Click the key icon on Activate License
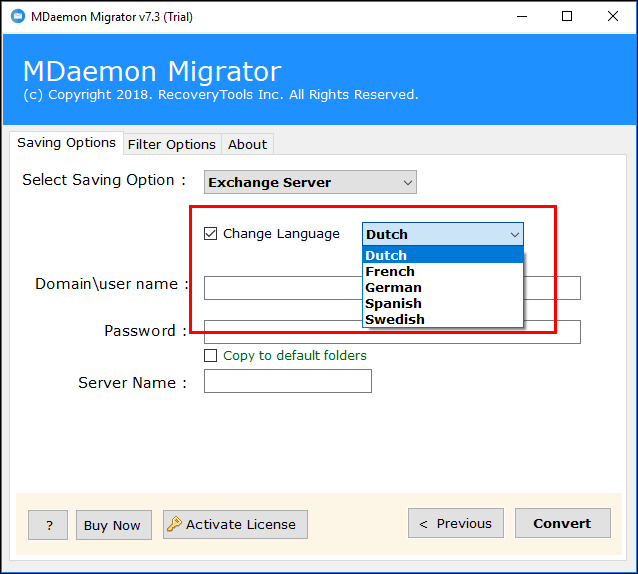This screenshot has height=574, width=638. pos(174,524)
